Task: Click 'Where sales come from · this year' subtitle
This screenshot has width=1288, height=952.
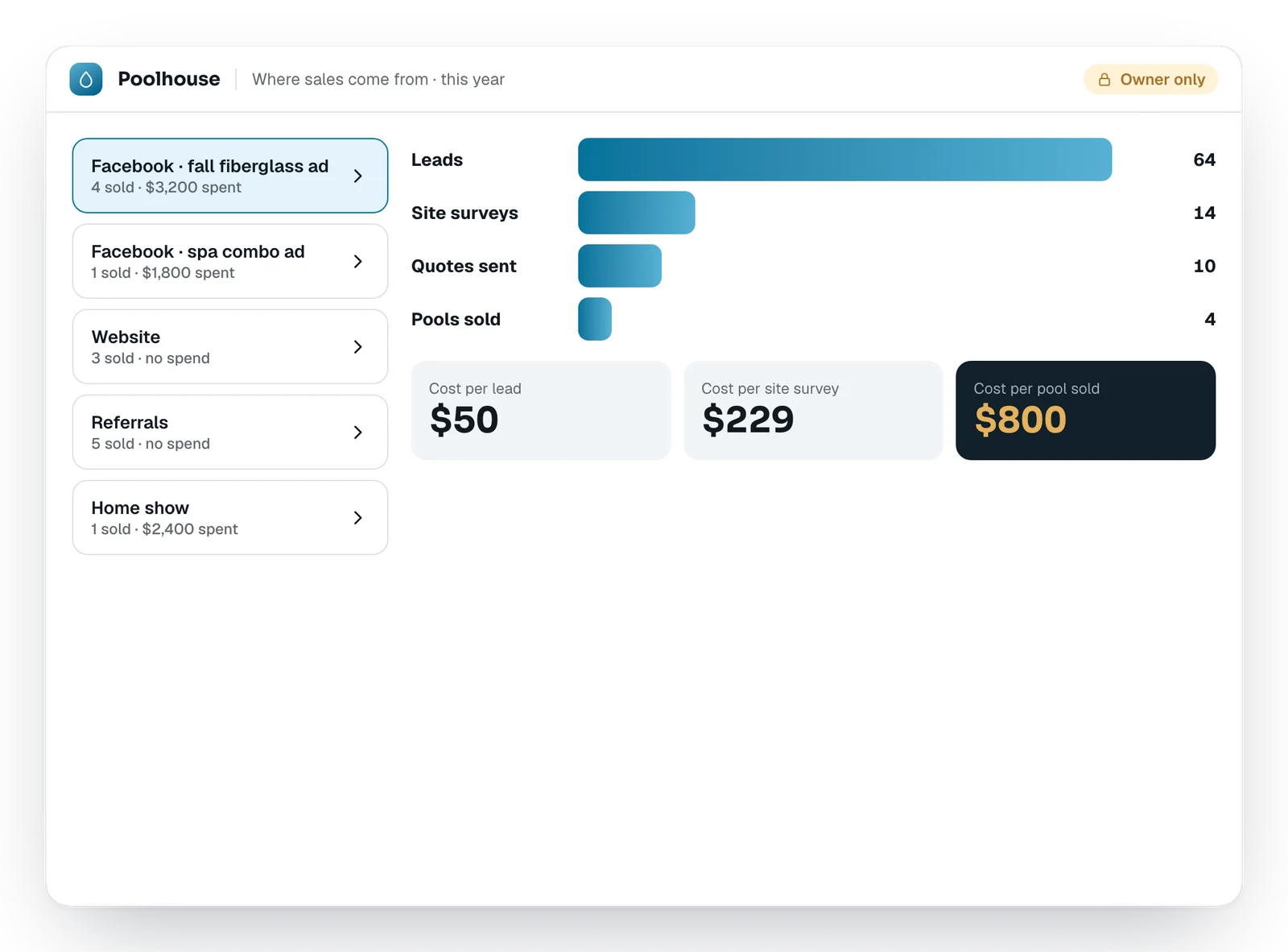Action: point(378,79)
